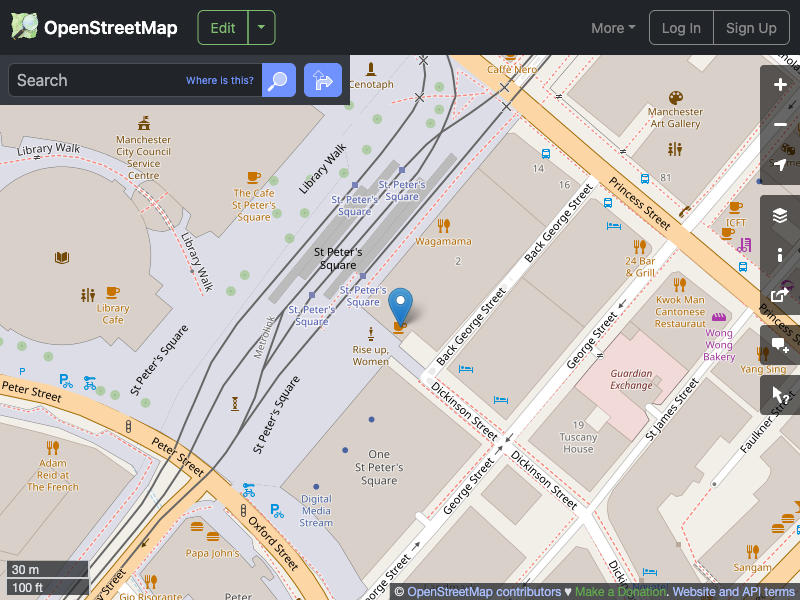Click the map information 'i' icon
Viewport: 800px width, 600px height.
780,255
